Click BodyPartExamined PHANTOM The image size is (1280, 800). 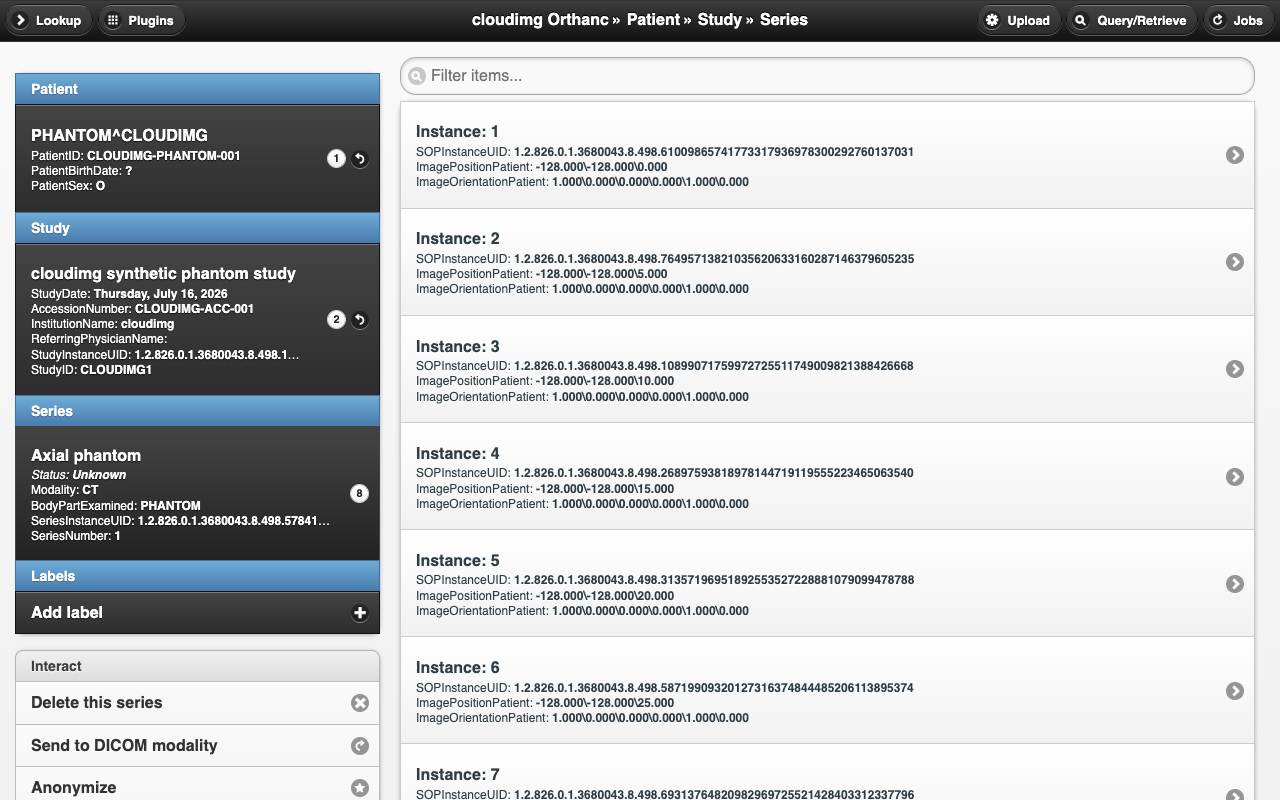116,506
